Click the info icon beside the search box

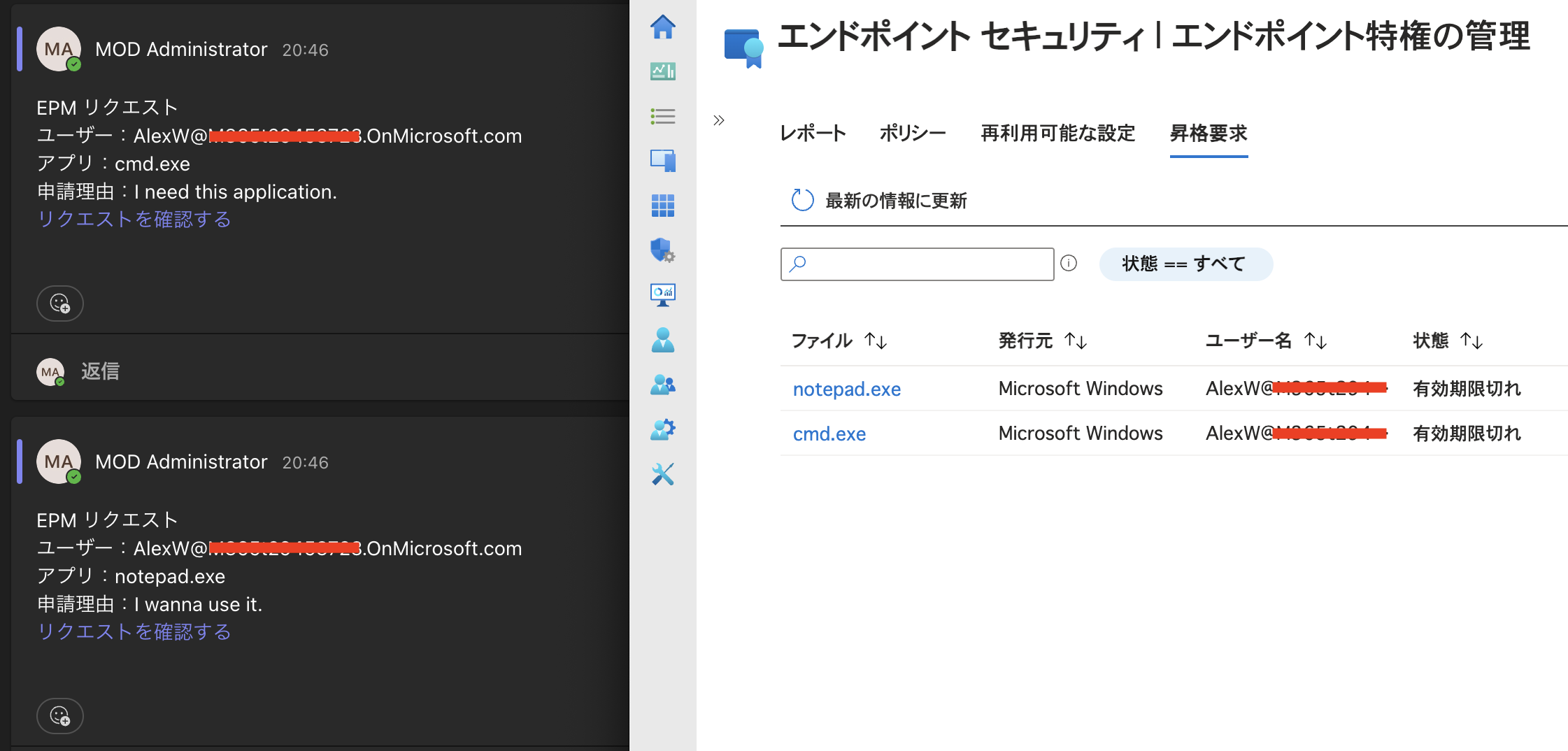pos(1069,263)
